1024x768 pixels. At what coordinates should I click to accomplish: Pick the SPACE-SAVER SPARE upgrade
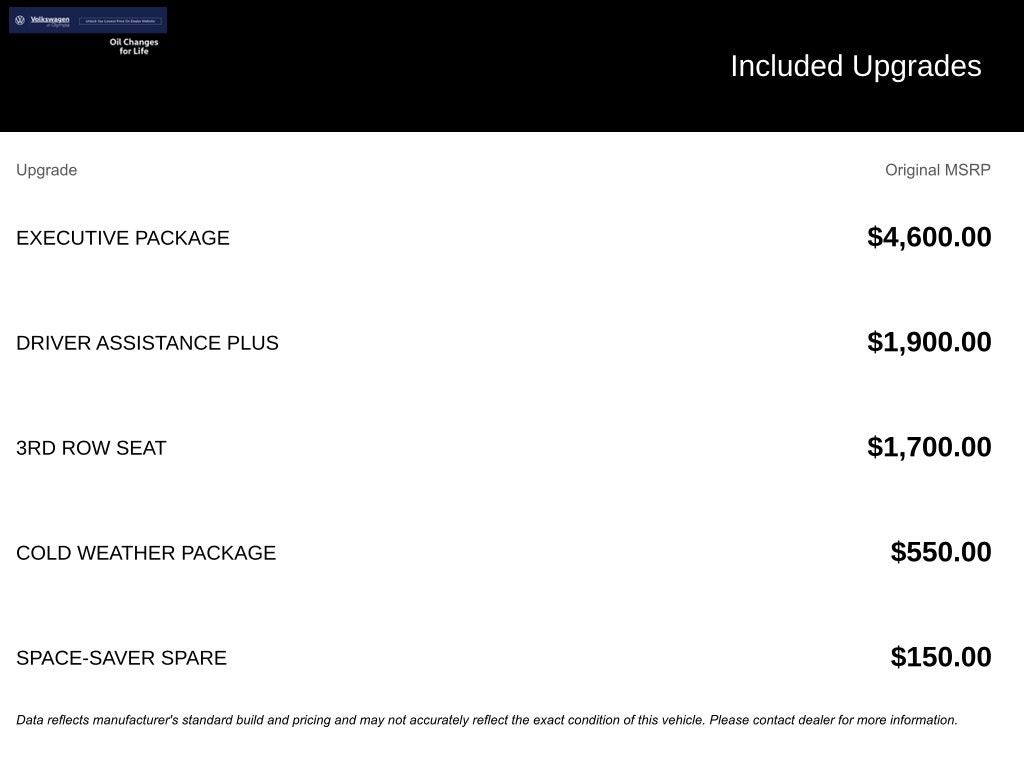(x=121, y=658)
